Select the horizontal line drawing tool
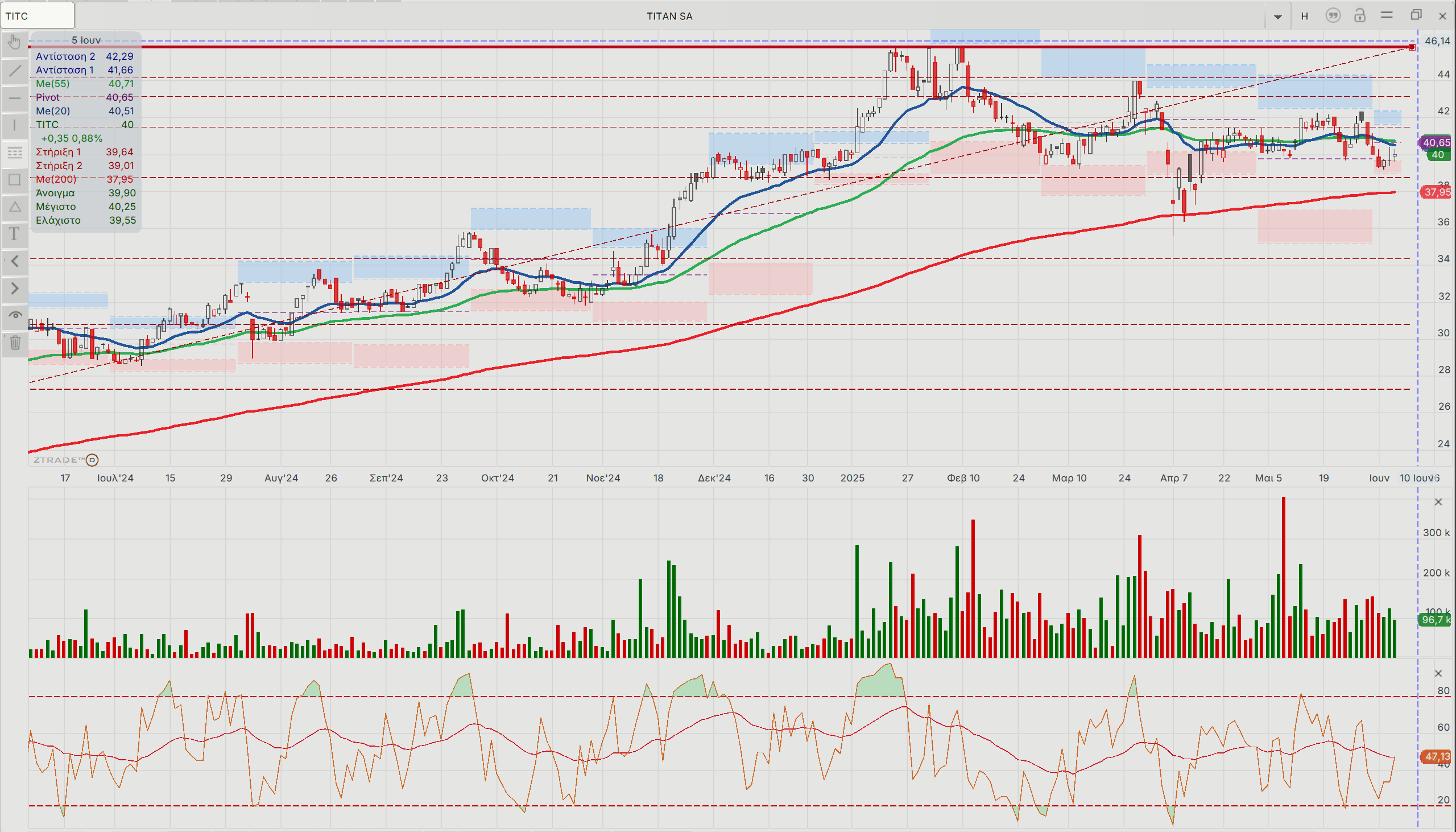 (15, 98)
